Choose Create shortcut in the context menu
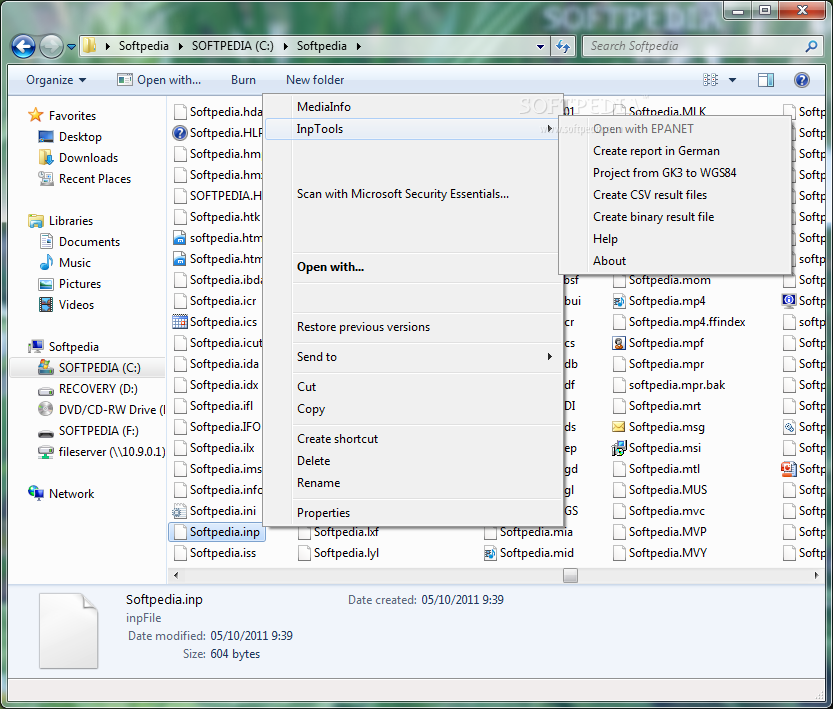Image resolution: width=833 pixels, height=709 pixels. click(x=412, y=439)
